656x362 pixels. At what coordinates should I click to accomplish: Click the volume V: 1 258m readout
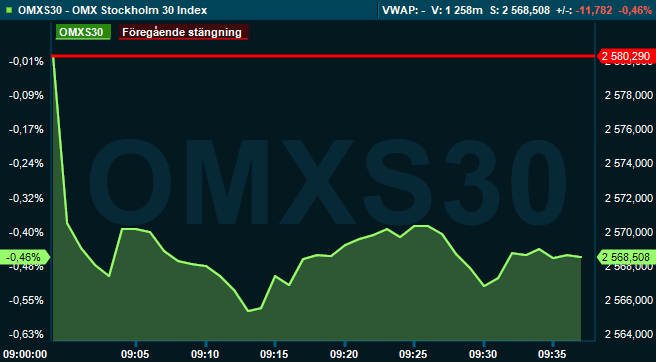457,10
